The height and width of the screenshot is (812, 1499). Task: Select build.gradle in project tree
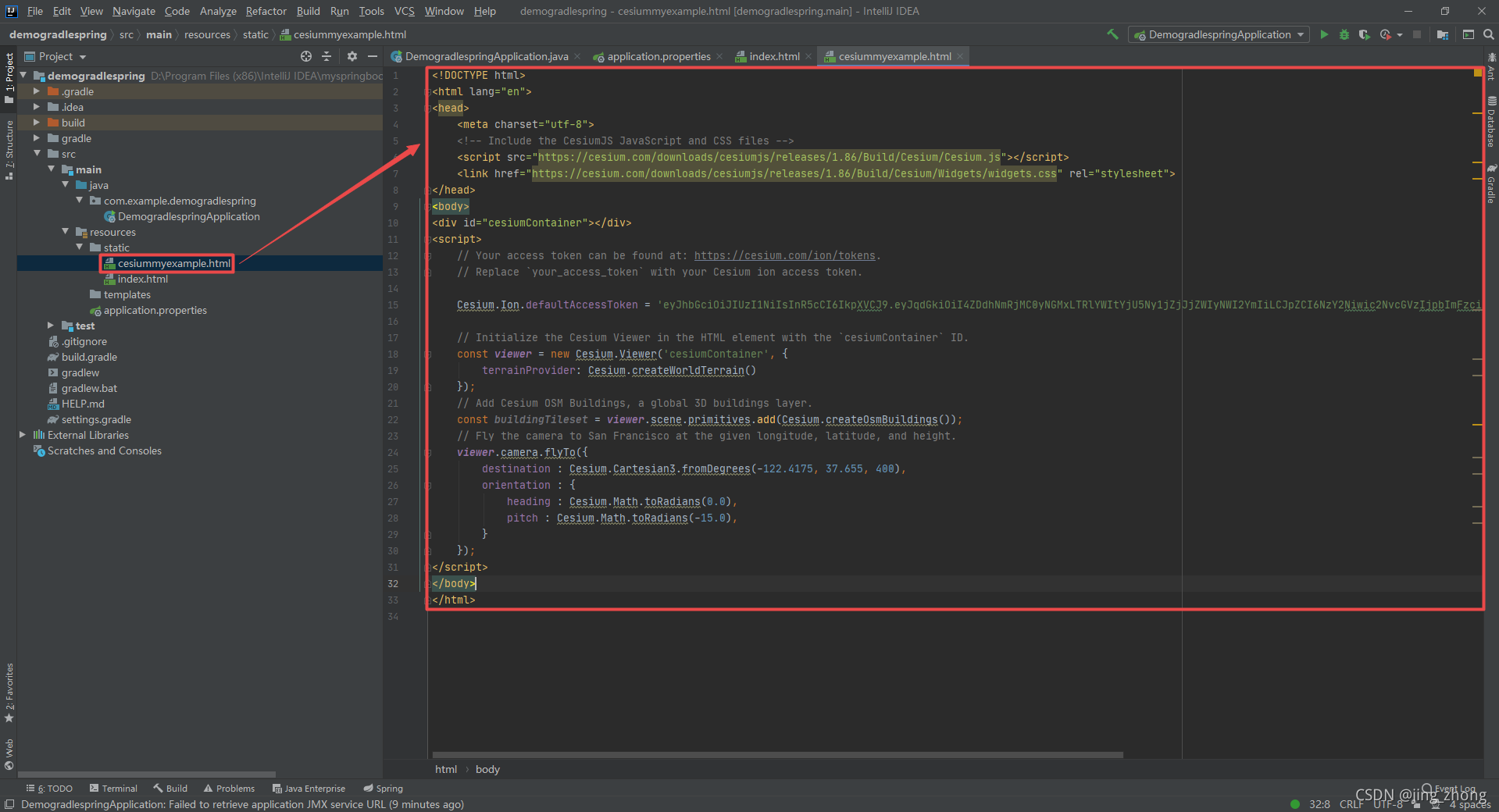(89, 357)
